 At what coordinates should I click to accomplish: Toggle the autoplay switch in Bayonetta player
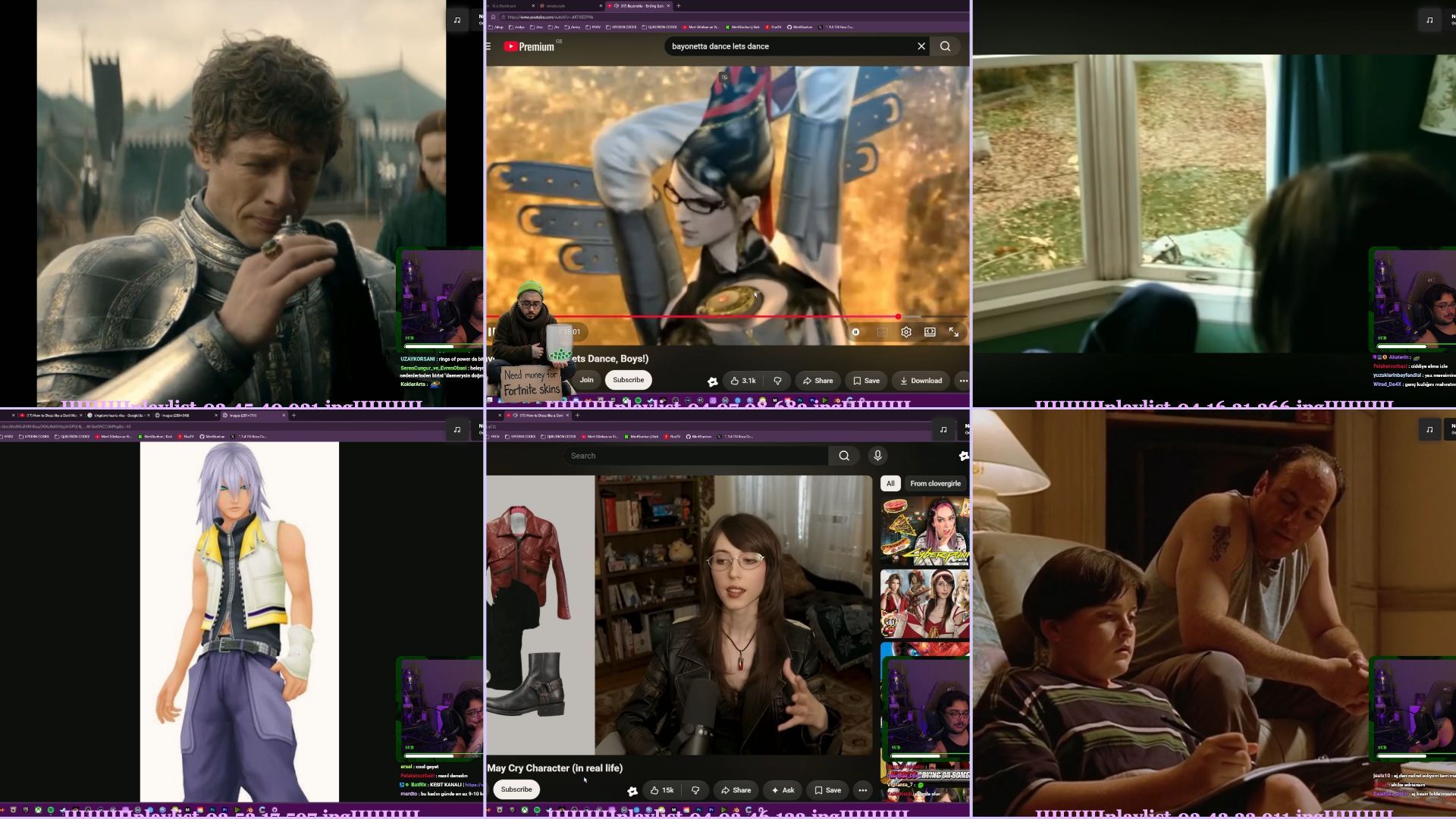855,332
